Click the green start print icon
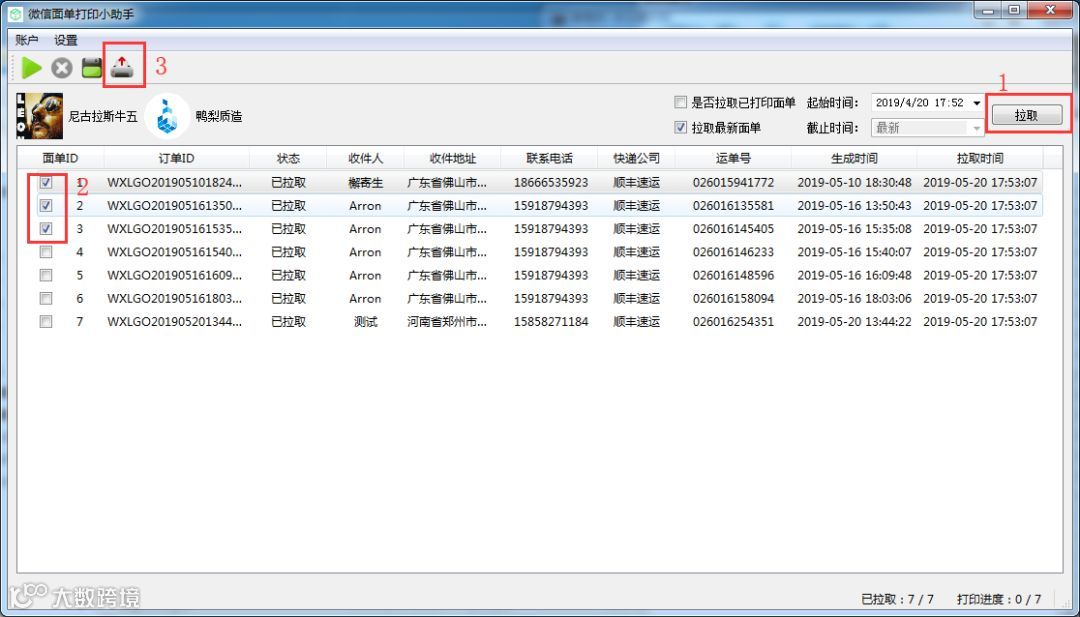Viewport: 1080px width, 617px height. click(x=31, y=67)
